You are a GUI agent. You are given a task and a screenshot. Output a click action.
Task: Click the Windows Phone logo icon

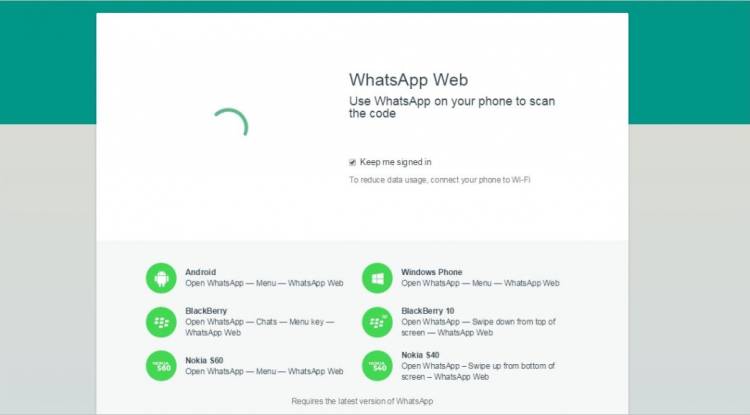[377, 278]
